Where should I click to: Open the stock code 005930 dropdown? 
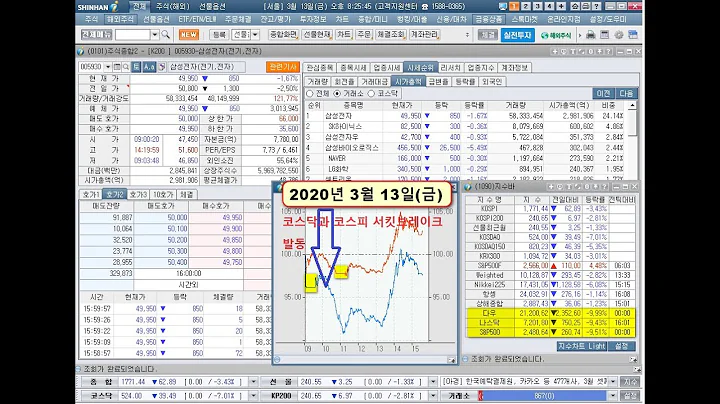click(x=107, y=67)
